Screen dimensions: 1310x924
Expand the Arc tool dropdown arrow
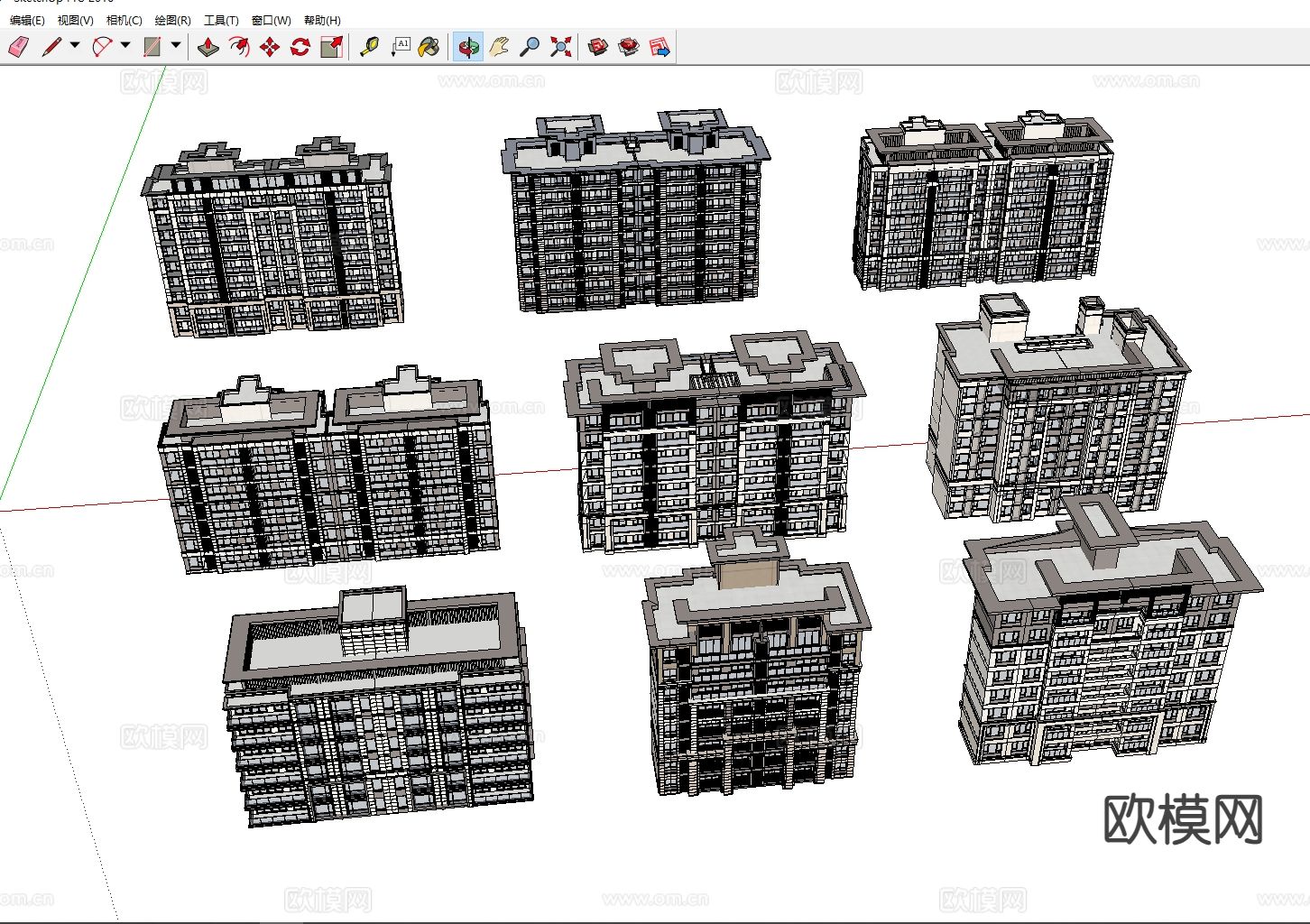(125, 46)
